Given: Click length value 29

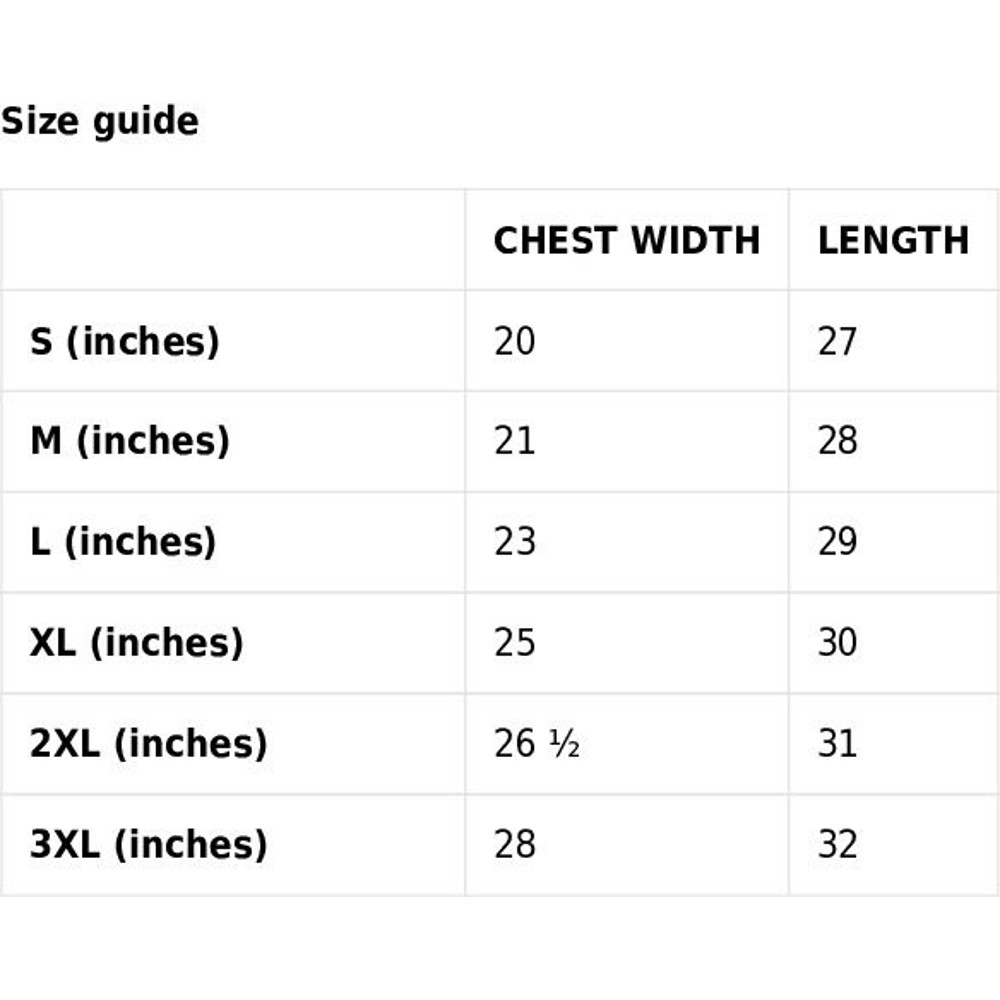Looking at the screenshot, I should (838, 542).
